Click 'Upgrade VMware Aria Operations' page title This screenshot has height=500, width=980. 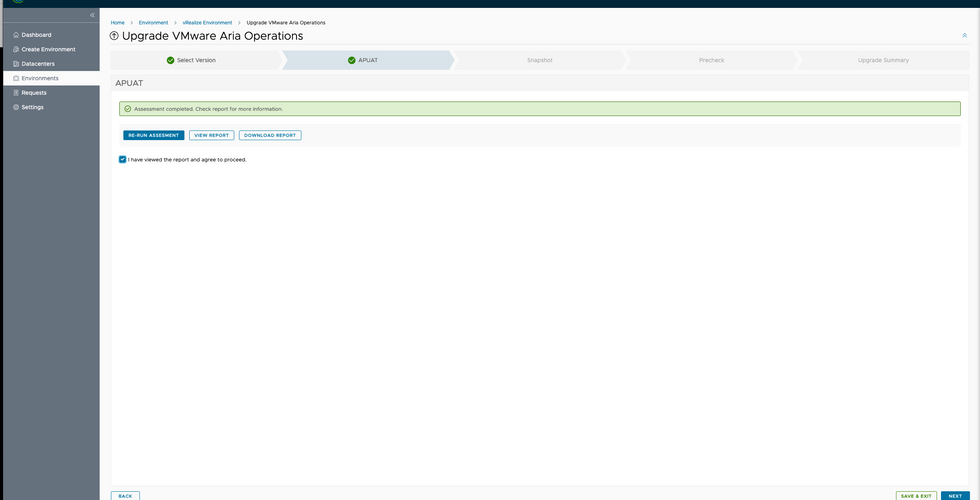(x=212, y=36)
